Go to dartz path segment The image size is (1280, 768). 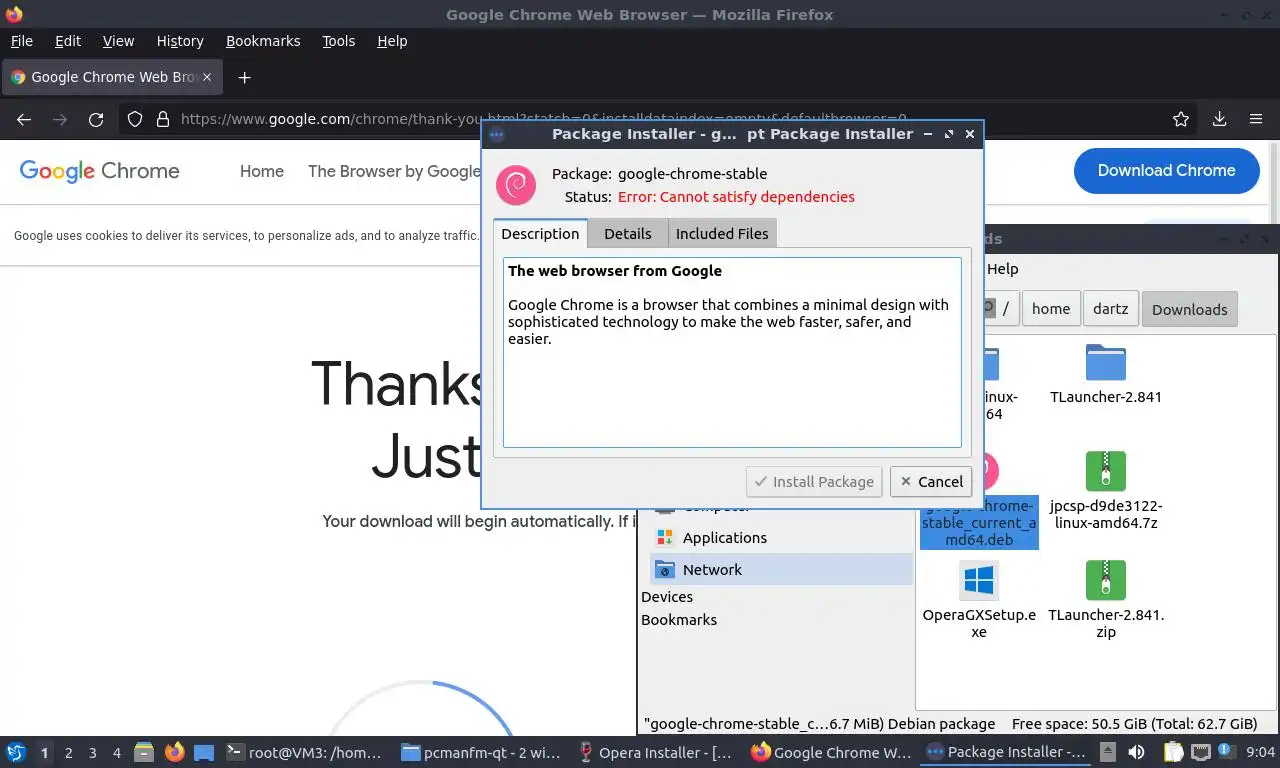point(1110,309)
